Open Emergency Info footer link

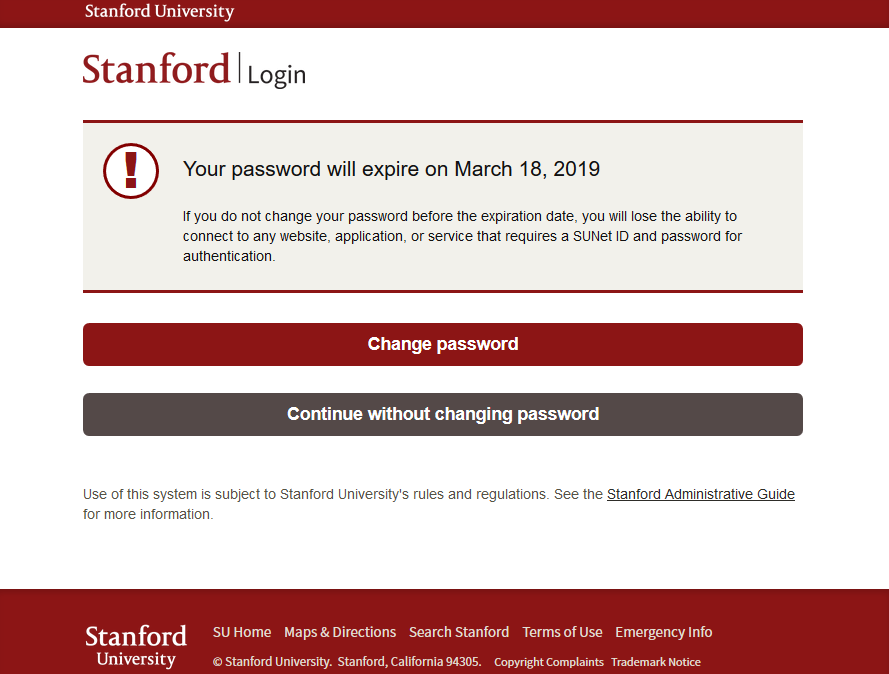pyautogui.click(x=663, y=632)
